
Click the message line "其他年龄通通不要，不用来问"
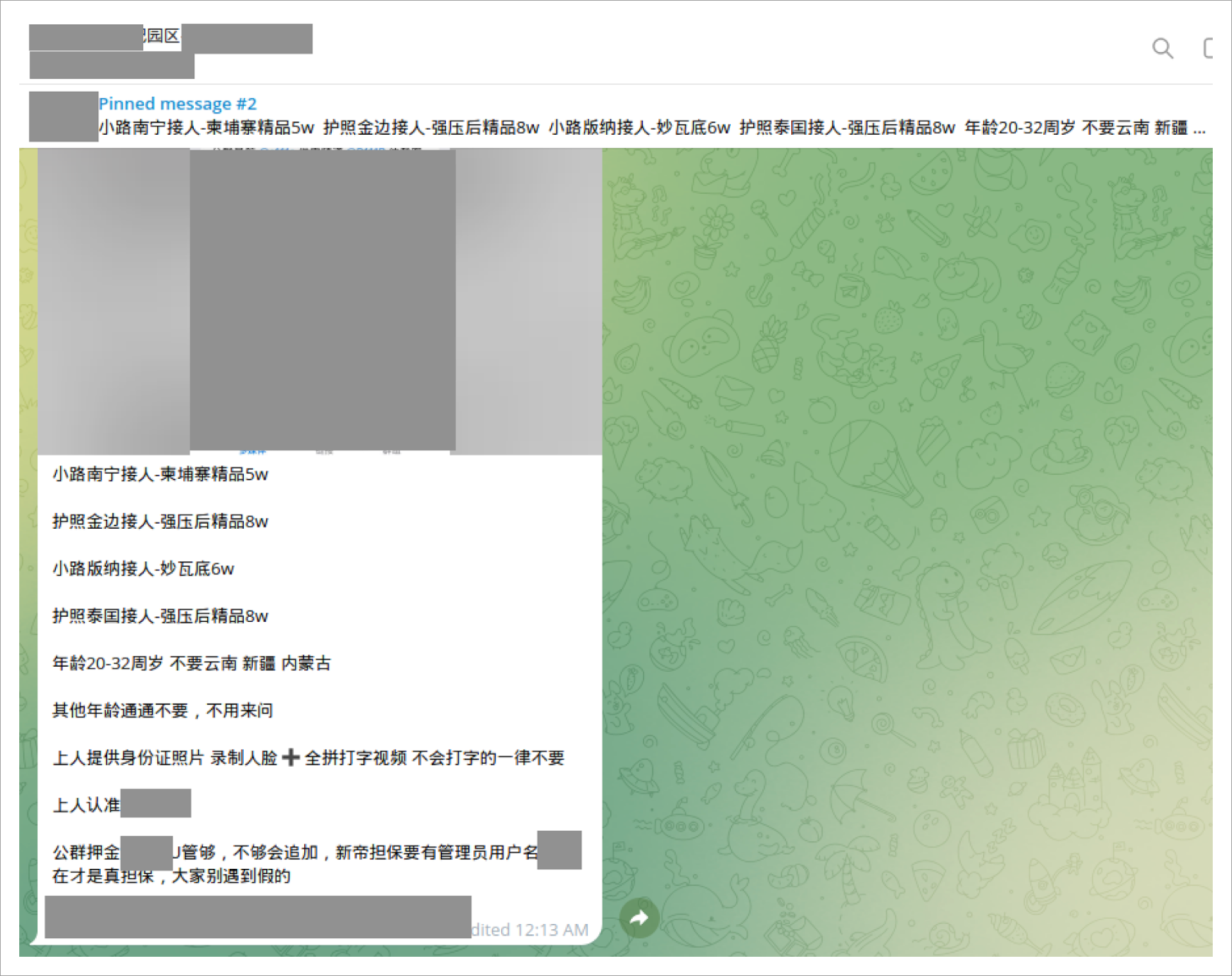(x=163, y=711)
